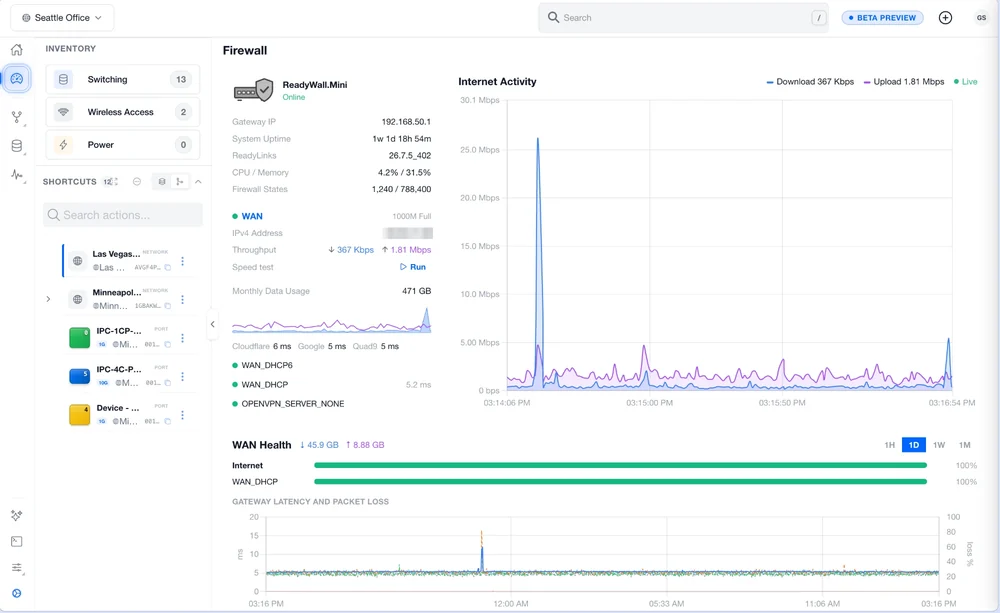This screenshot has height=613, width=1000.
Task: Switch shortcuts to tree view
Action: (180, 182)
